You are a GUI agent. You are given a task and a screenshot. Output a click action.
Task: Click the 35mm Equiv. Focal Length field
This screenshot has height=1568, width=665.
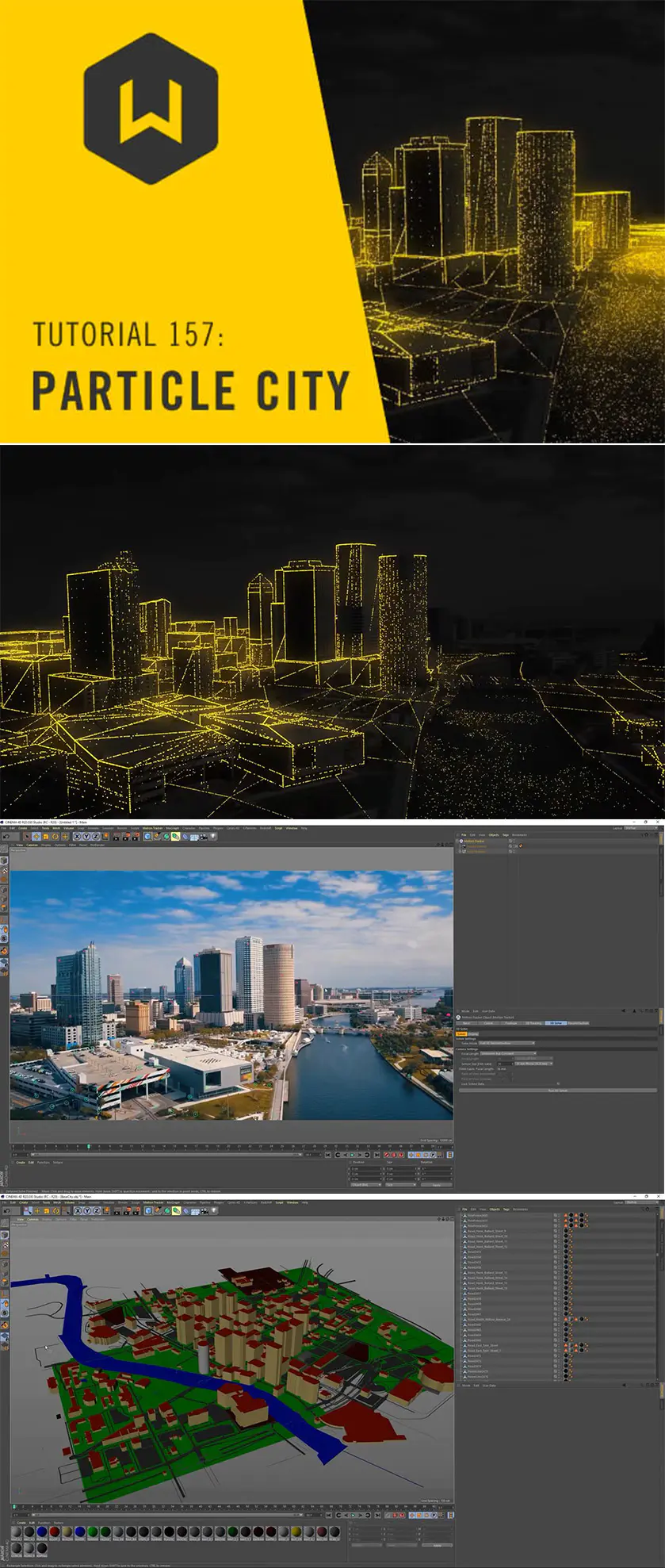pos(503,1069)
